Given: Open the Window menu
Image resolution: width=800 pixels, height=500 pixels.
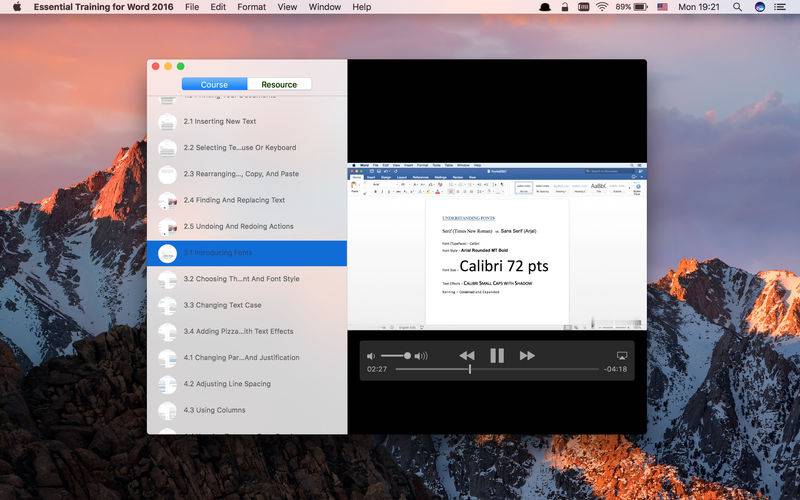Looking at the screenshot, I should tap(324, 7).
